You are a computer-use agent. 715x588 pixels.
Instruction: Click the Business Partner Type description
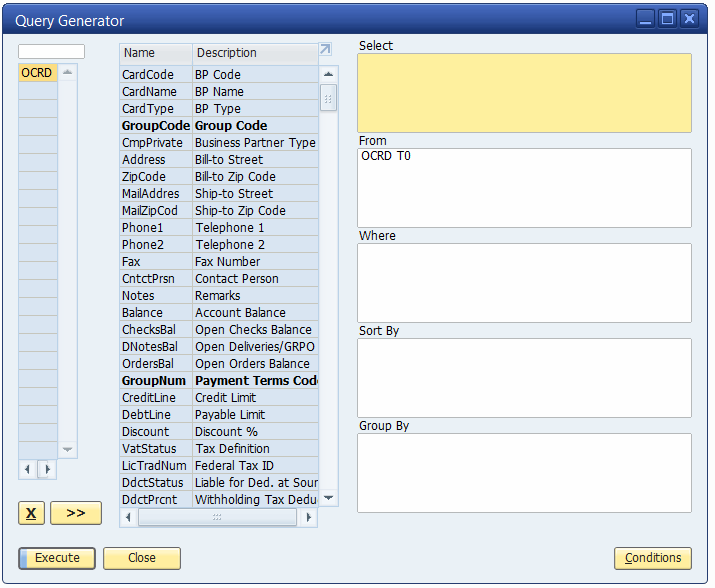255,142
